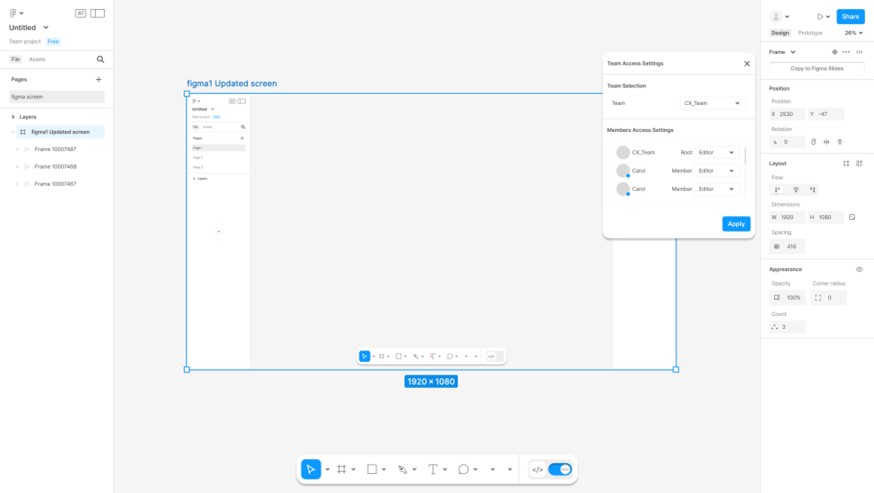Open the Editor dropdown for CX_Team root
The image size is (874, 493).
[717, 152]
